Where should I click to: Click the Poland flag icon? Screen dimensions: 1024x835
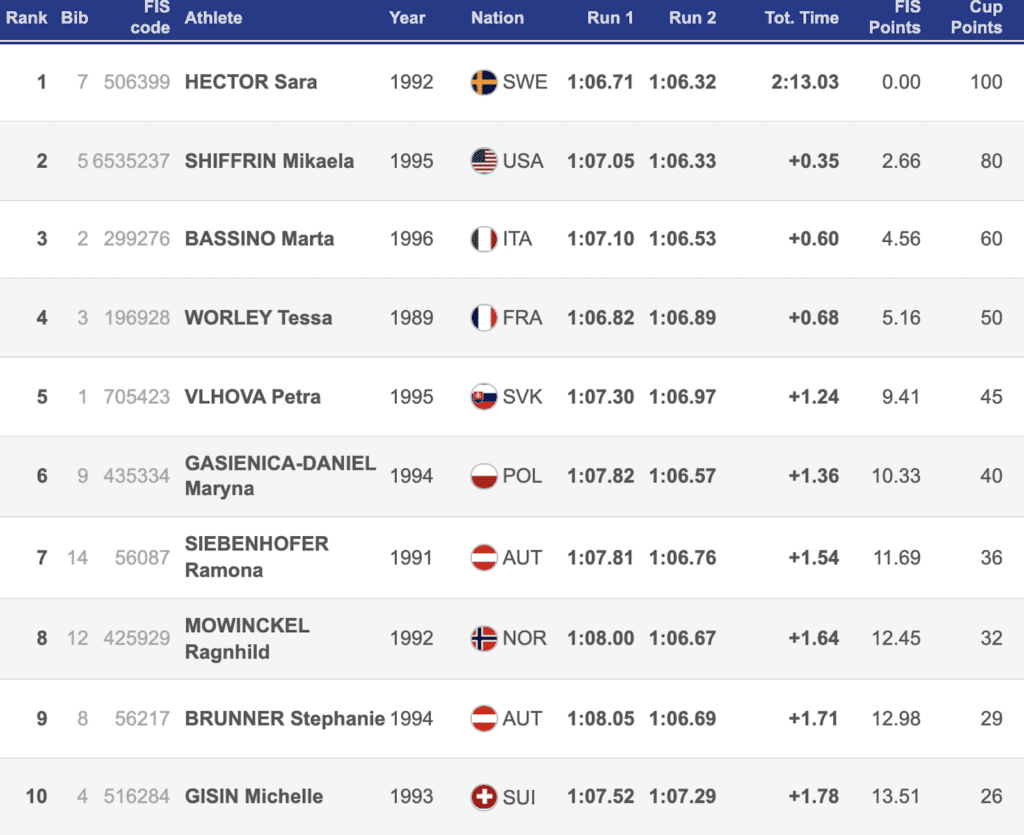pos(484,476)
